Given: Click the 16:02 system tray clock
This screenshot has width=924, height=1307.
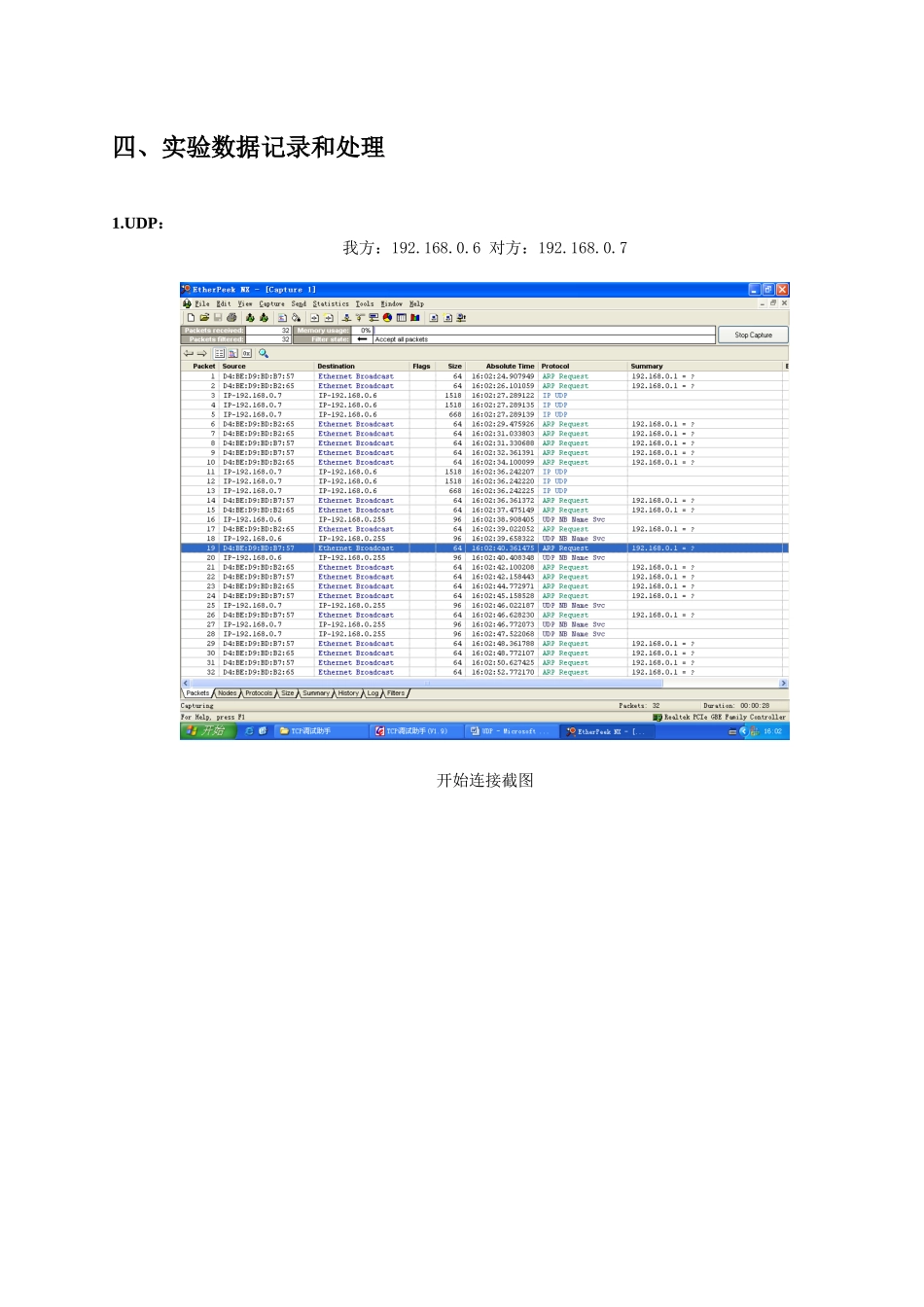Looking at the screenshot, I should 772,731.
